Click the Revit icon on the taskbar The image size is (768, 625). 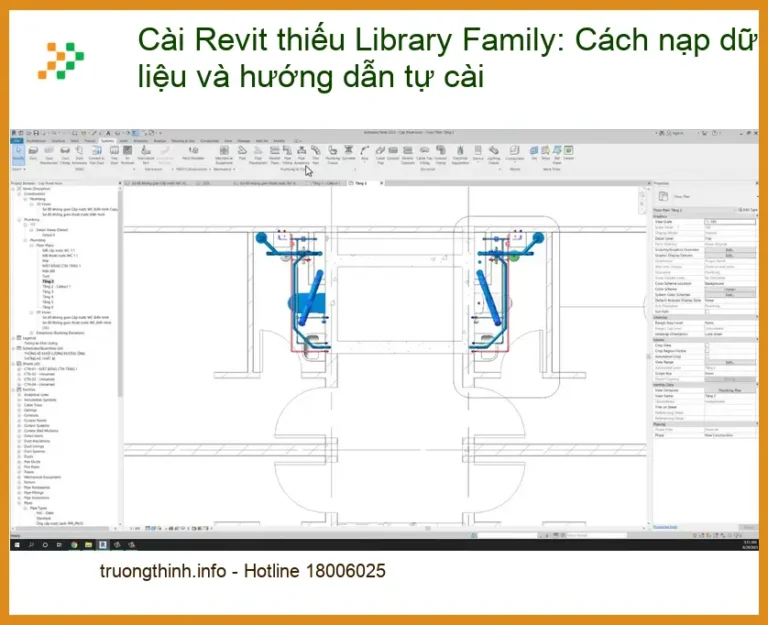(102, 545)
